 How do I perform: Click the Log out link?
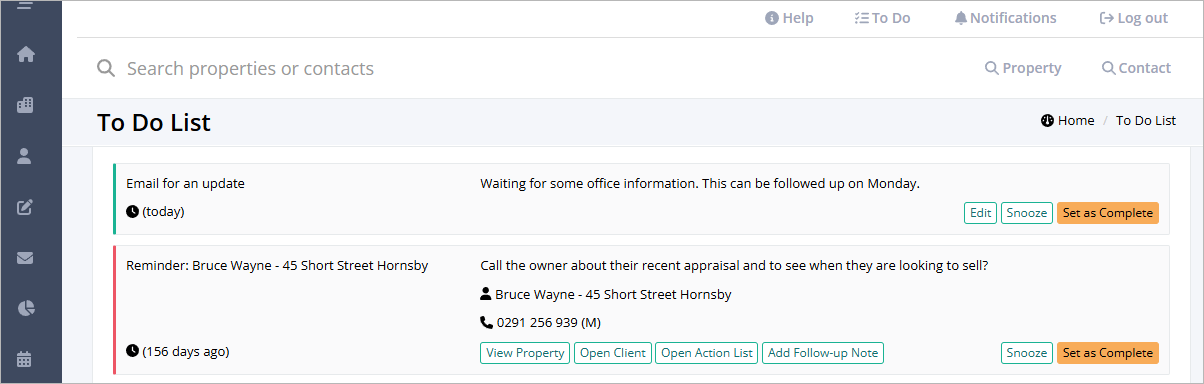(x=1133, y=18)
